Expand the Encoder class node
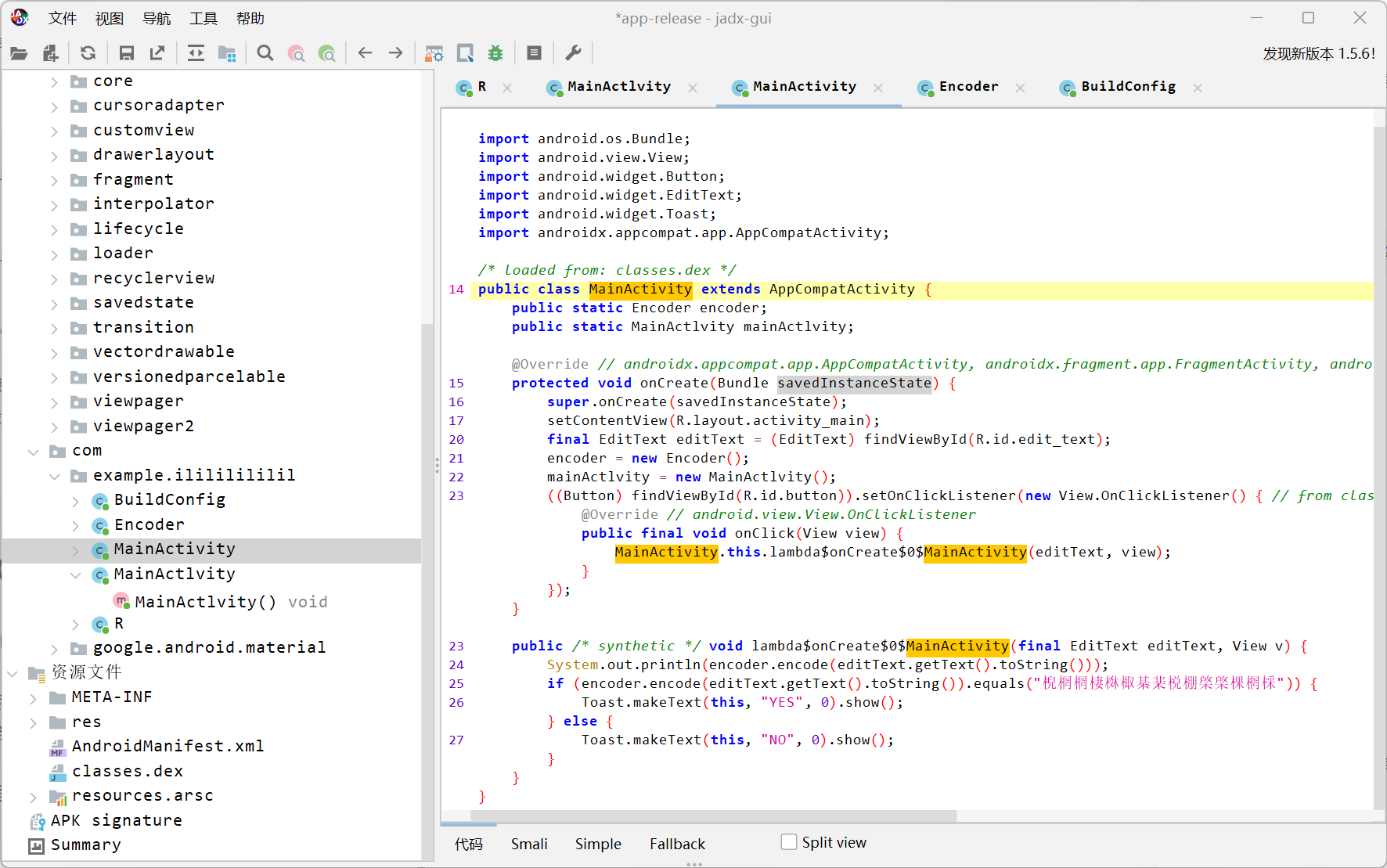 (x=75, y=525)
